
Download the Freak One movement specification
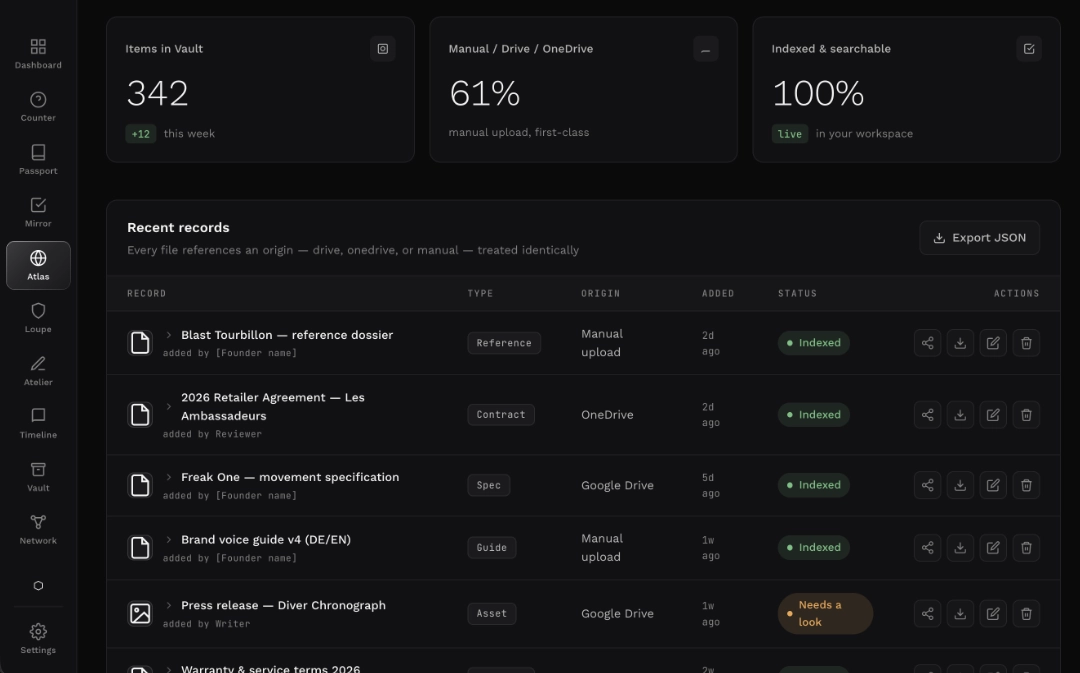960,485
